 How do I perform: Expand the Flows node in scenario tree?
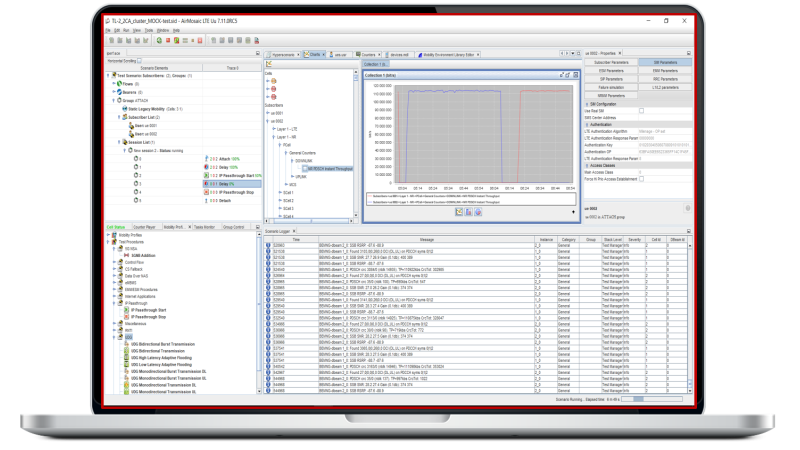114,84
